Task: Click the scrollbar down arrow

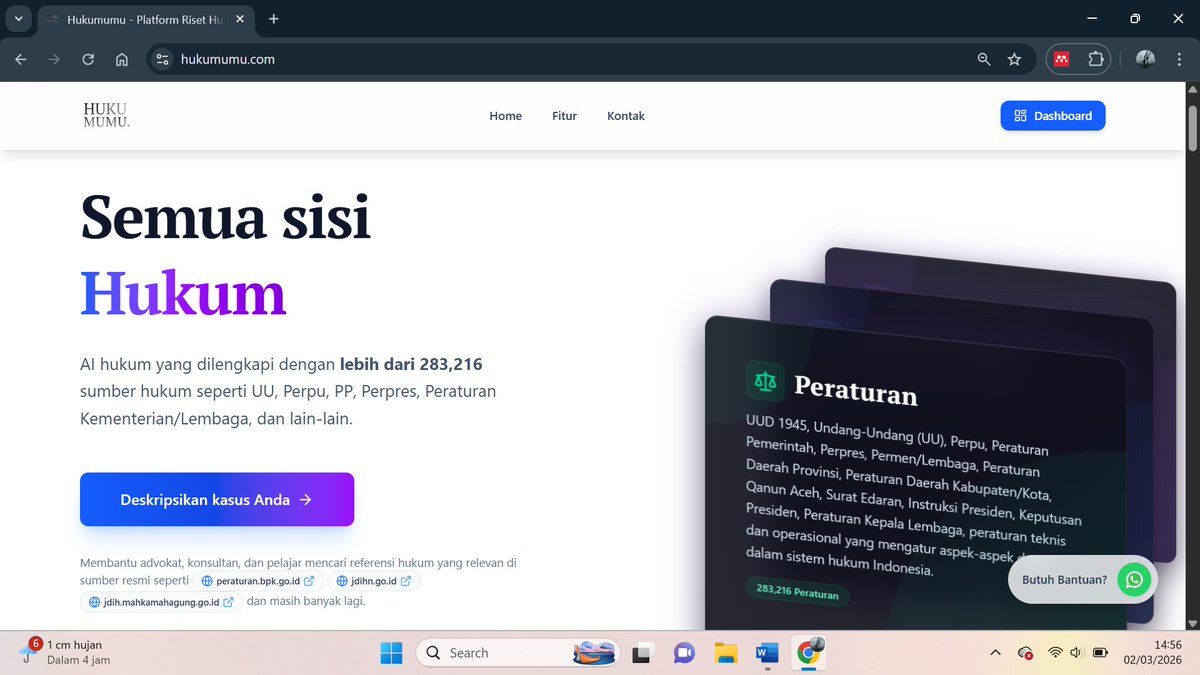Action: click(1191, 622)
